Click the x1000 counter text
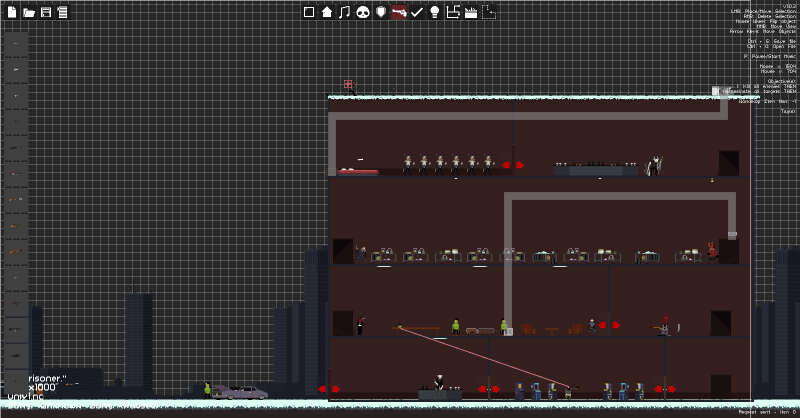Viewport: 800px width, 418px height. coord(42,387)
